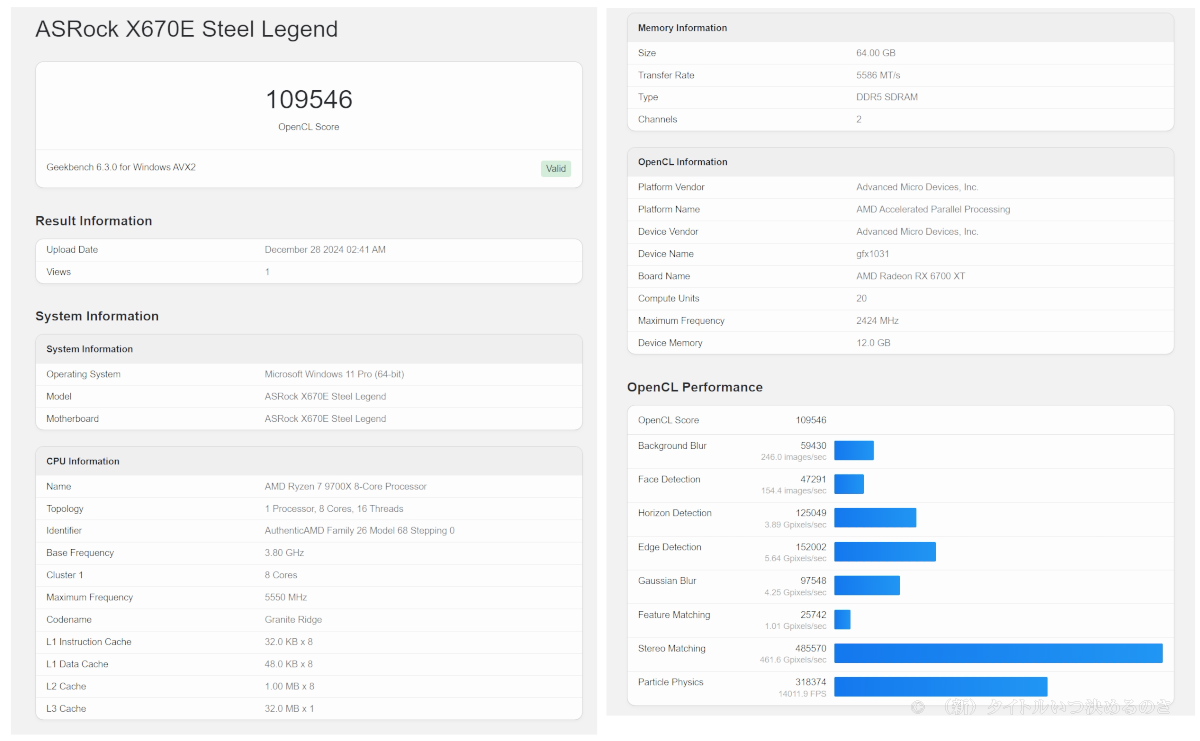Click the Model row label
Screen dimensions: 1200x741
(59, 396)
